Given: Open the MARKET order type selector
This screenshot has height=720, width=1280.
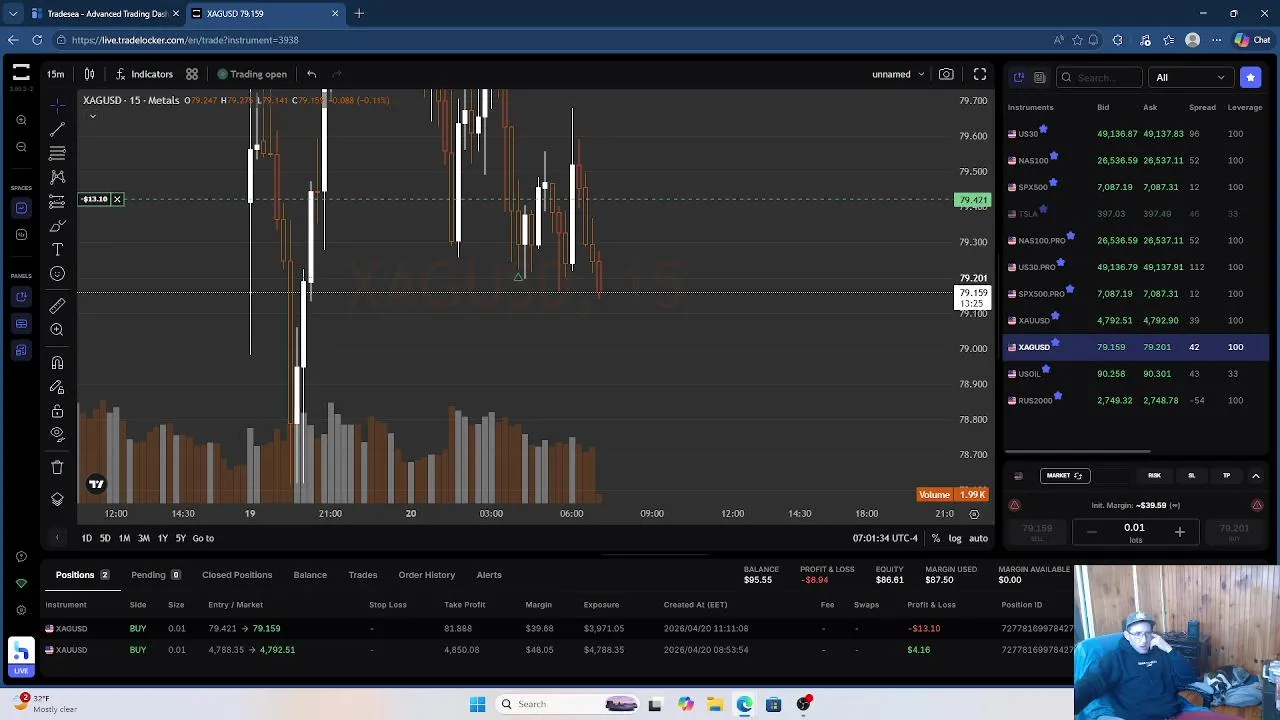Looking at the screenshot, I should point(1063,476).
